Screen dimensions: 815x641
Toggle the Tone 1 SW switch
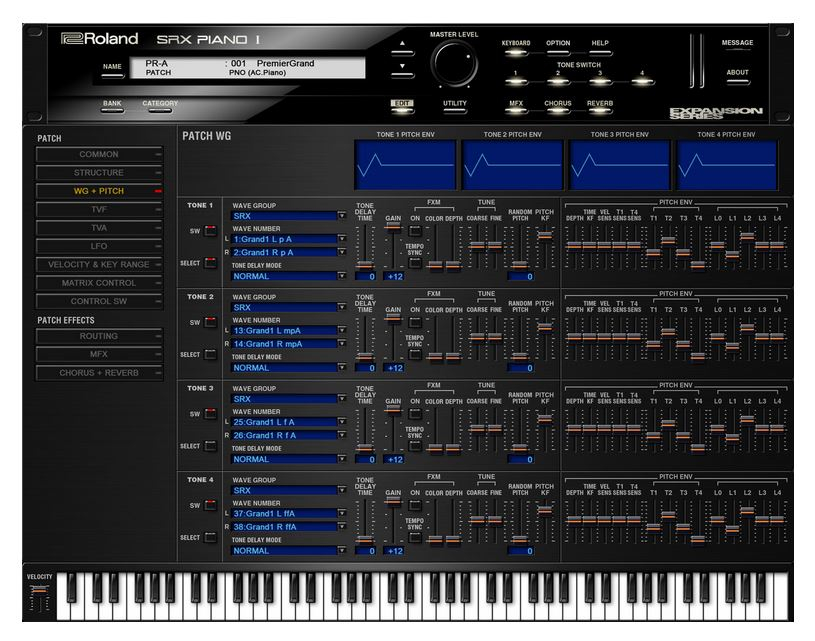[210, 231]
